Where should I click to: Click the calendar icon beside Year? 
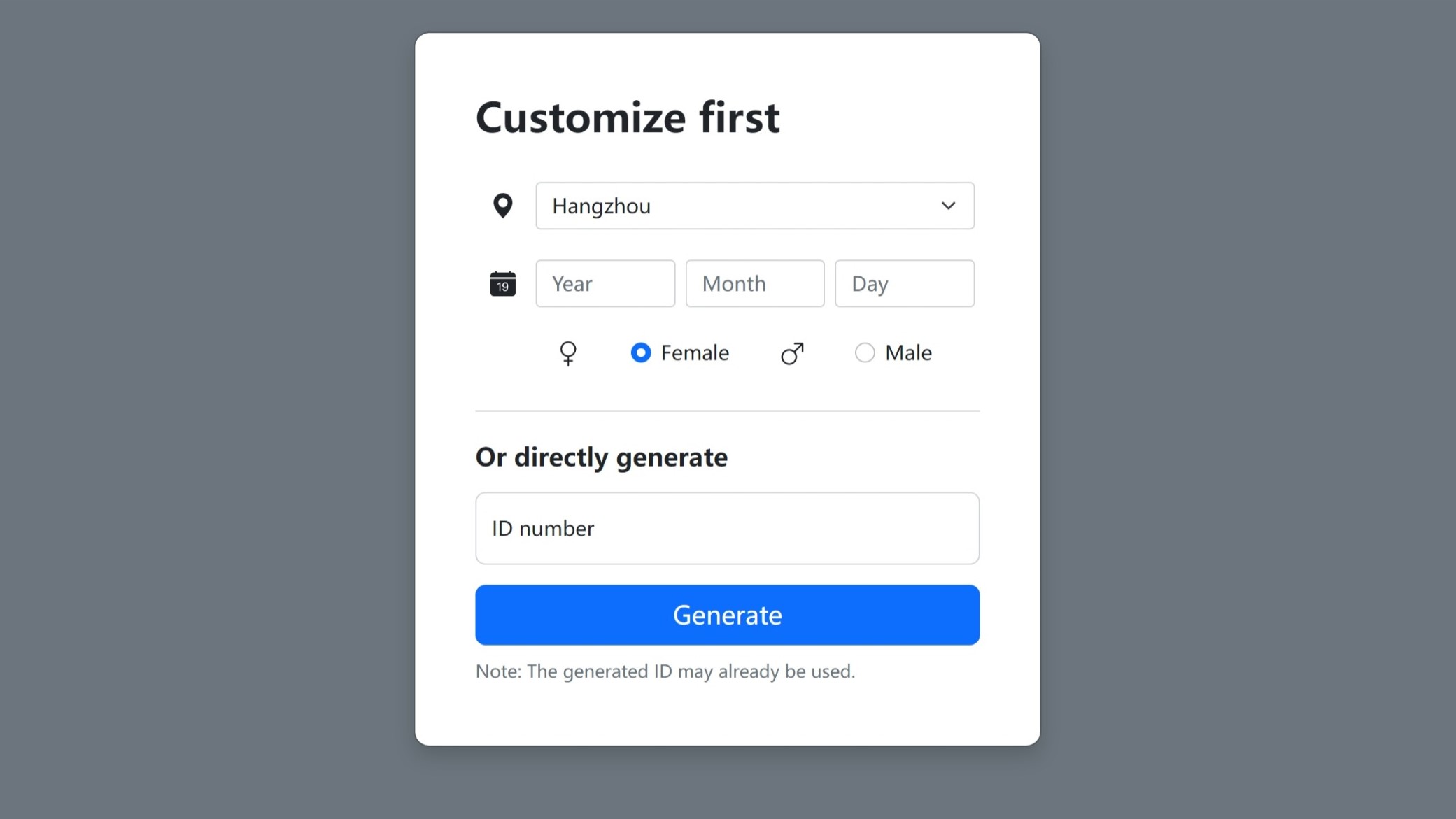click(x=502, y=283)
